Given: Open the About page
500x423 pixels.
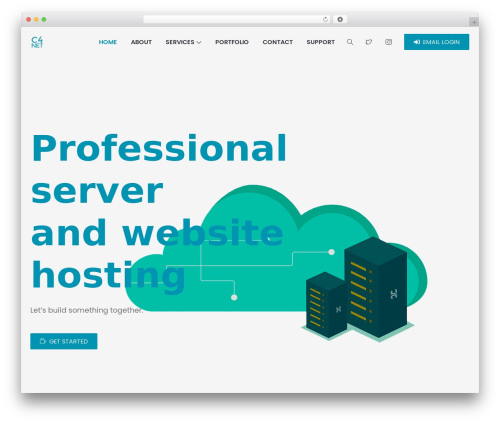Looking at the screenshot, I should pyautogui.click(x=141, y=42).
